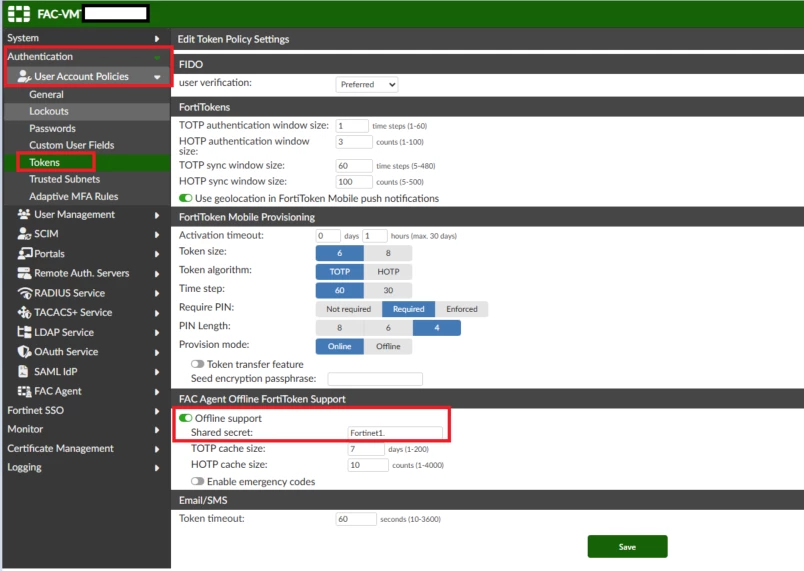The image size is (804, 571).
Task: Enable the Token transfer feature toggle
Action: click(197, 364)
